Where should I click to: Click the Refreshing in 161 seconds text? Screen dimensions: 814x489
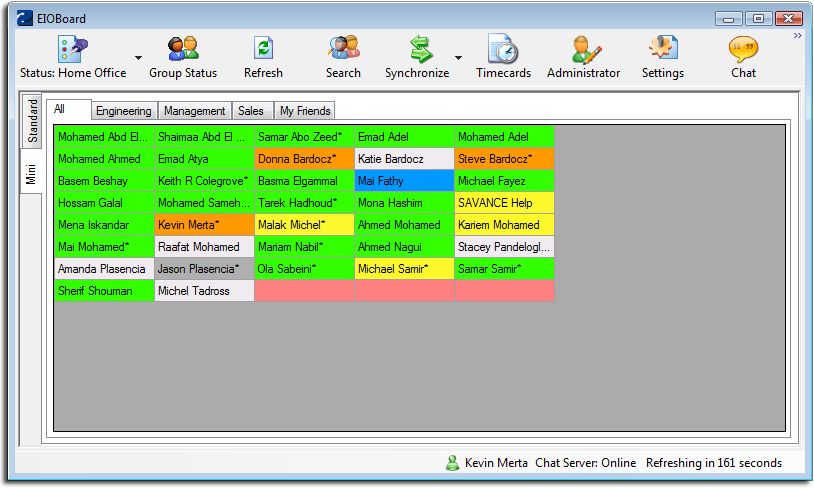coord(714,463)
